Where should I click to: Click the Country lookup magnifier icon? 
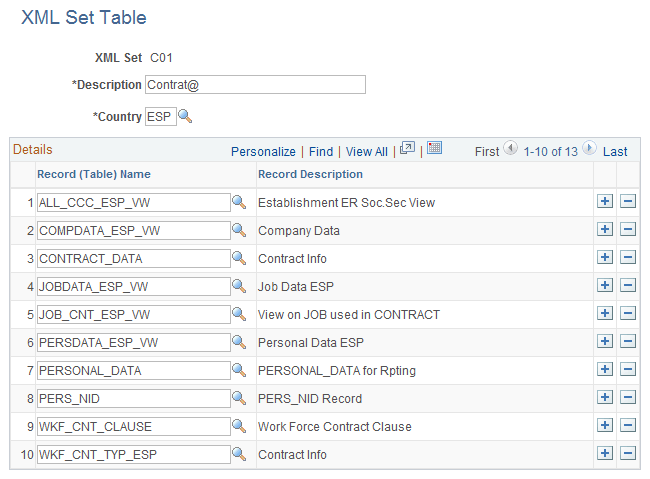click(185, 117)
